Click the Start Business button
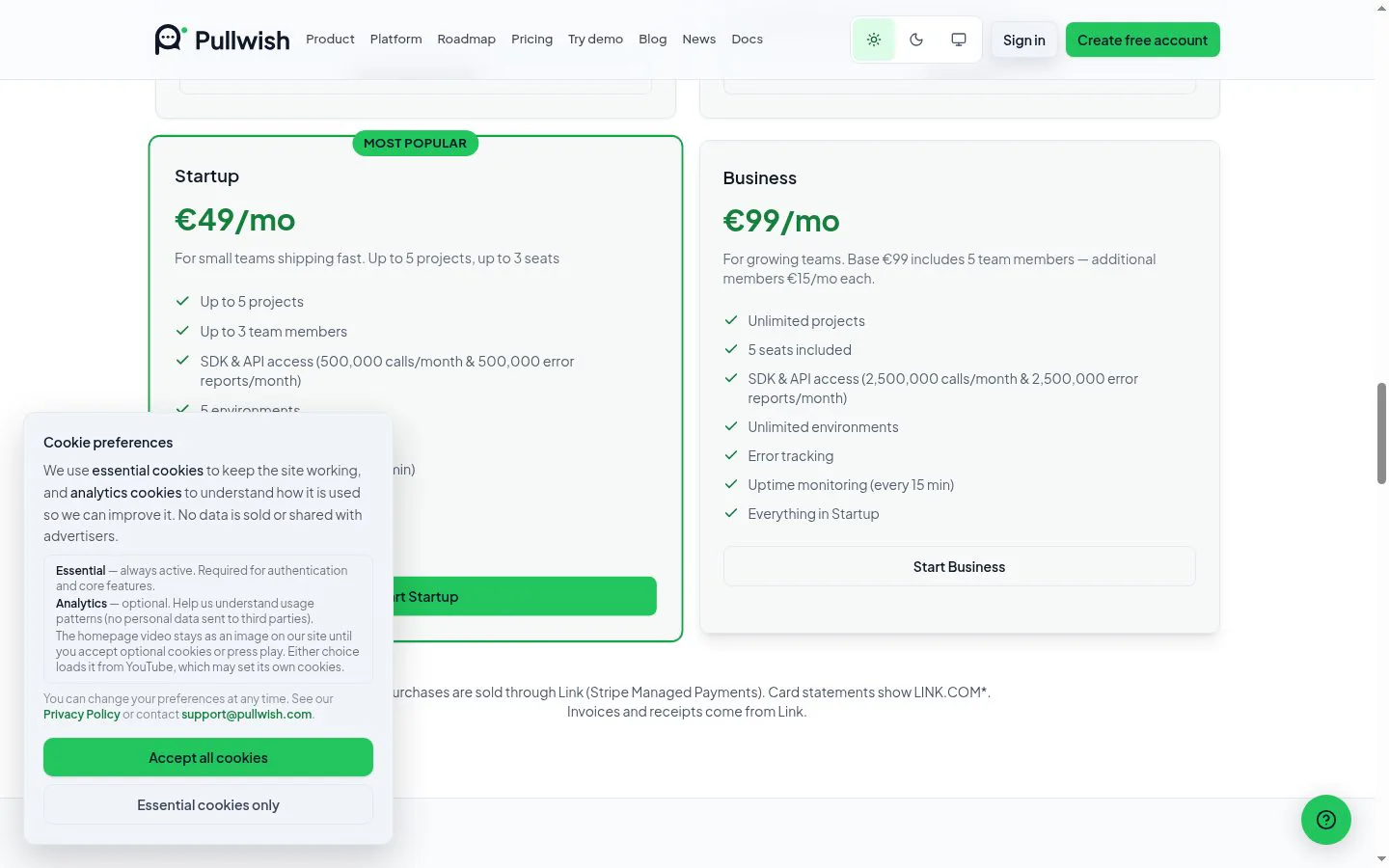 click(960, 566)
